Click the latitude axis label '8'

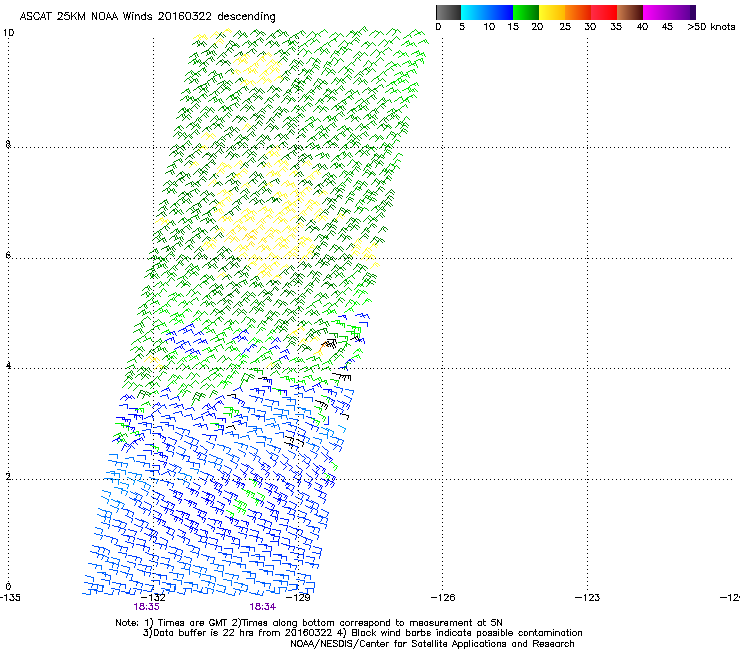8,144
